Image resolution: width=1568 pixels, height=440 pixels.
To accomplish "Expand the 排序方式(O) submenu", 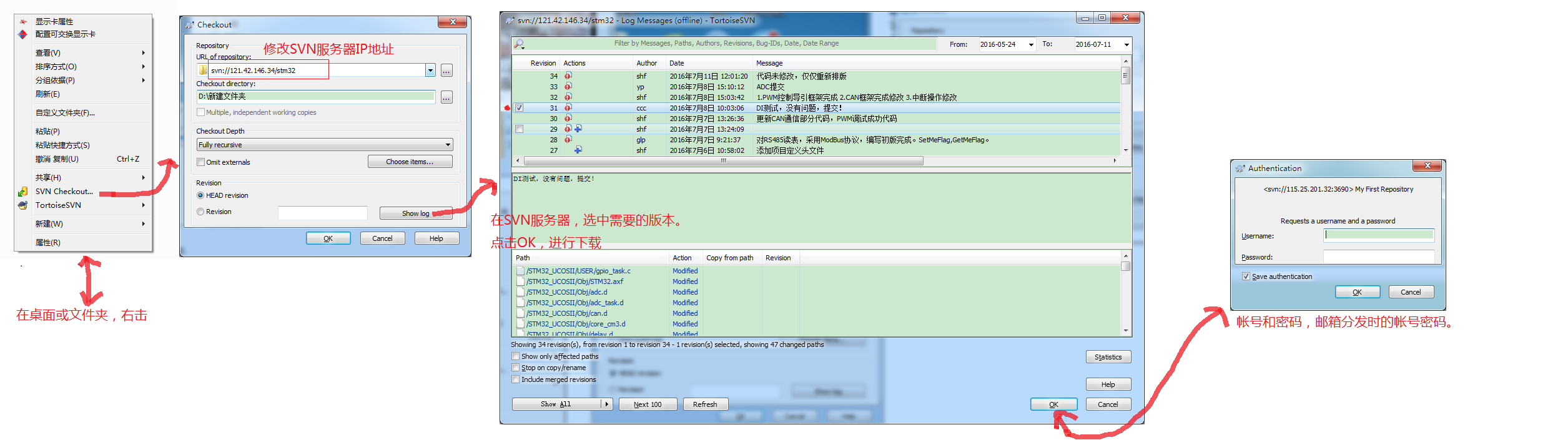I will [143, 67].
